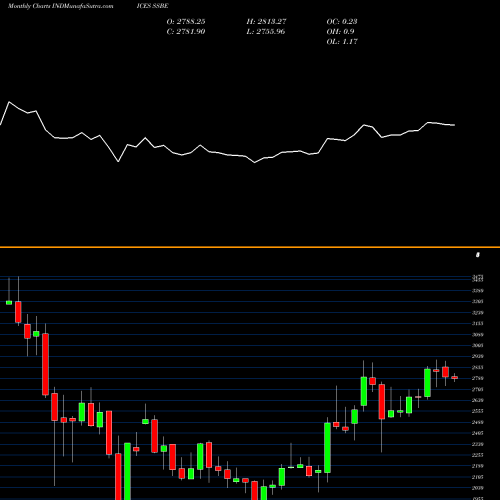
Task: Click the low value 'L: 2755.96'
Action: (x=266, y=32)
